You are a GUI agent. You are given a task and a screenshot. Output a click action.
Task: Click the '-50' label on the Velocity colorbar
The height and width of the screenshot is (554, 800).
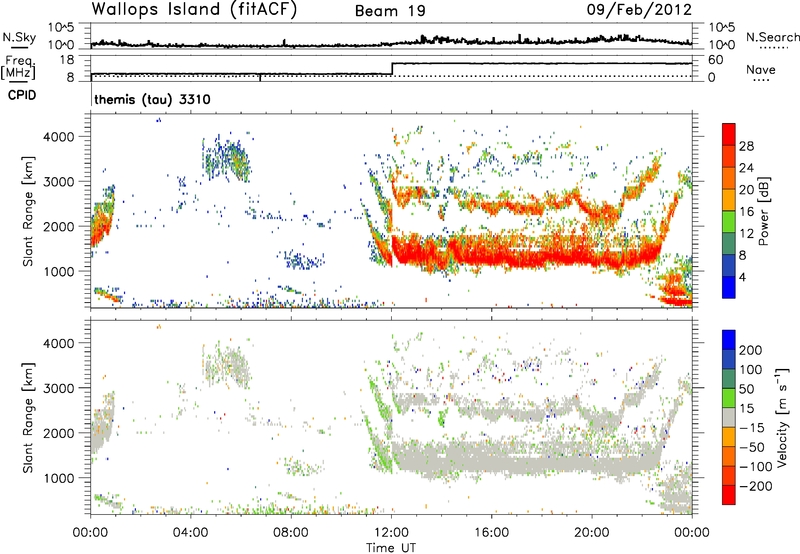coord(752,447)
